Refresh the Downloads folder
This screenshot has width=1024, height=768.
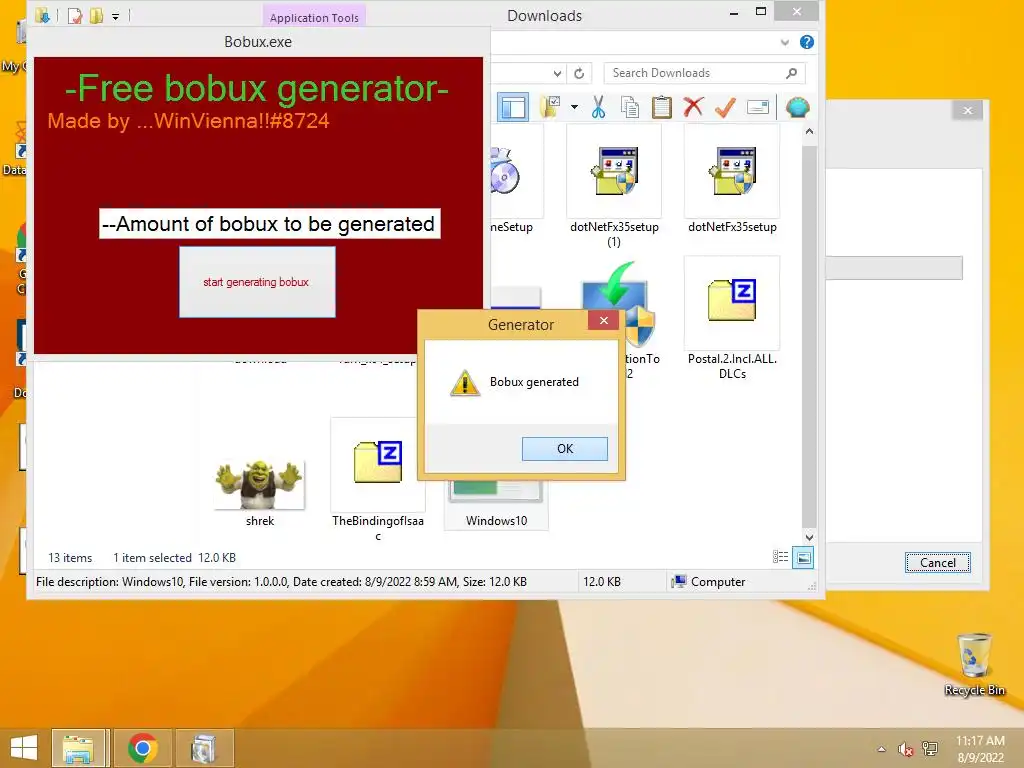pyautogui.click(x=579, y=73)
